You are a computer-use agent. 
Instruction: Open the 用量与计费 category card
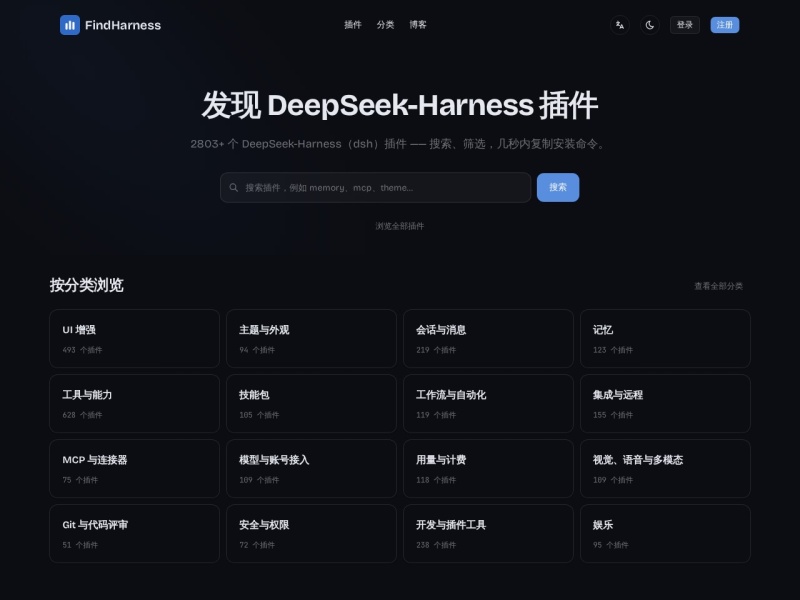(x=488, y=468)
